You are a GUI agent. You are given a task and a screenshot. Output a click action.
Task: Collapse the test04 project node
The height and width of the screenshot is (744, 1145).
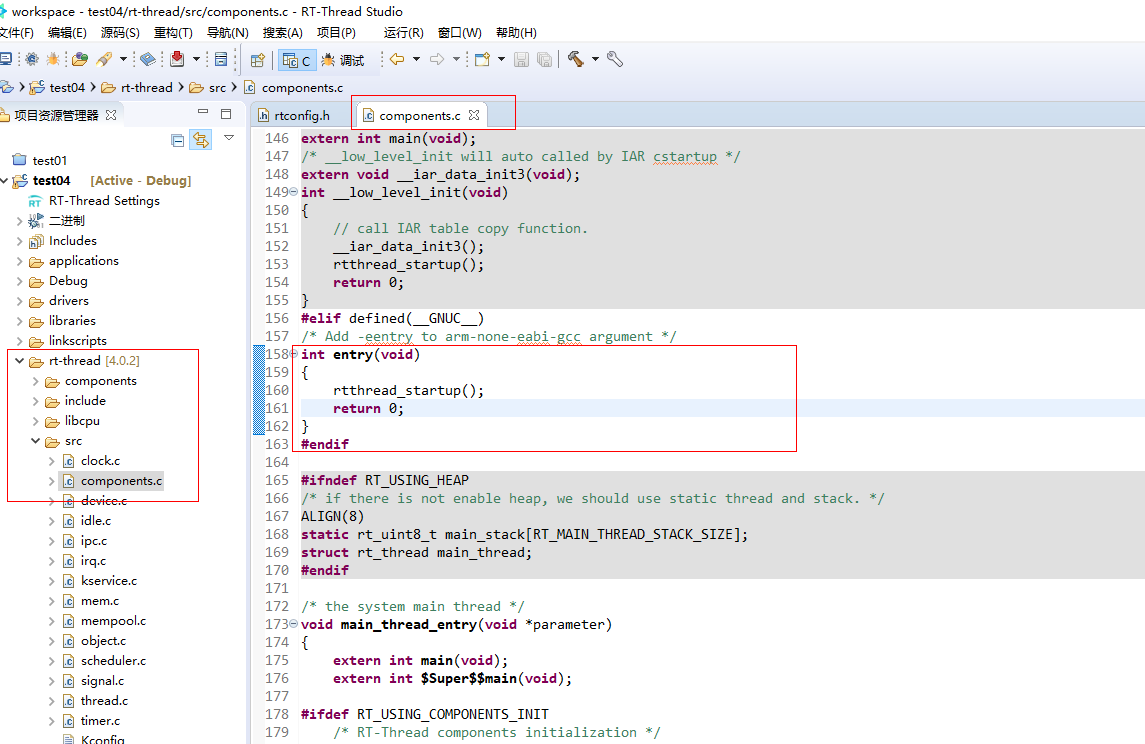tap(4, 180)
